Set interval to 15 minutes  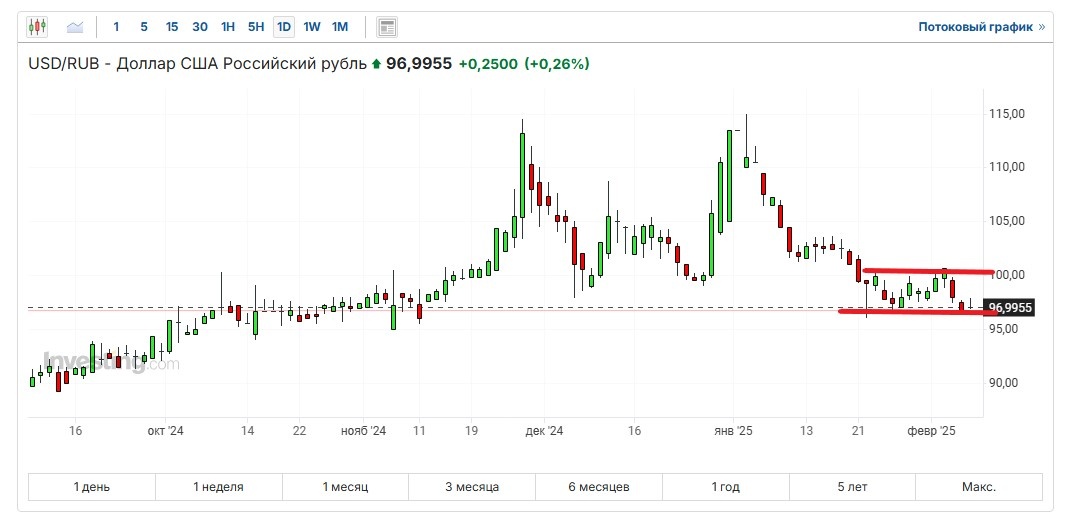[x=171, y=27]
